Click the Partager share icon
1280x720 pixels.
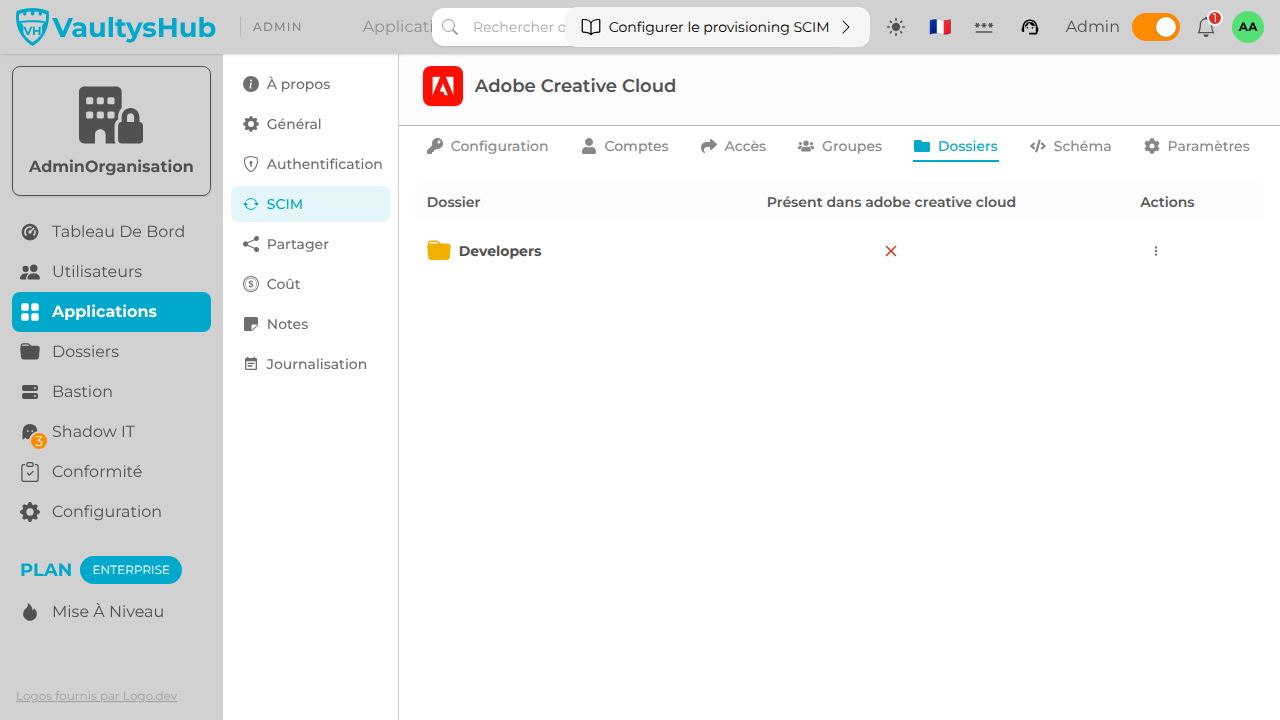[251, 244]
